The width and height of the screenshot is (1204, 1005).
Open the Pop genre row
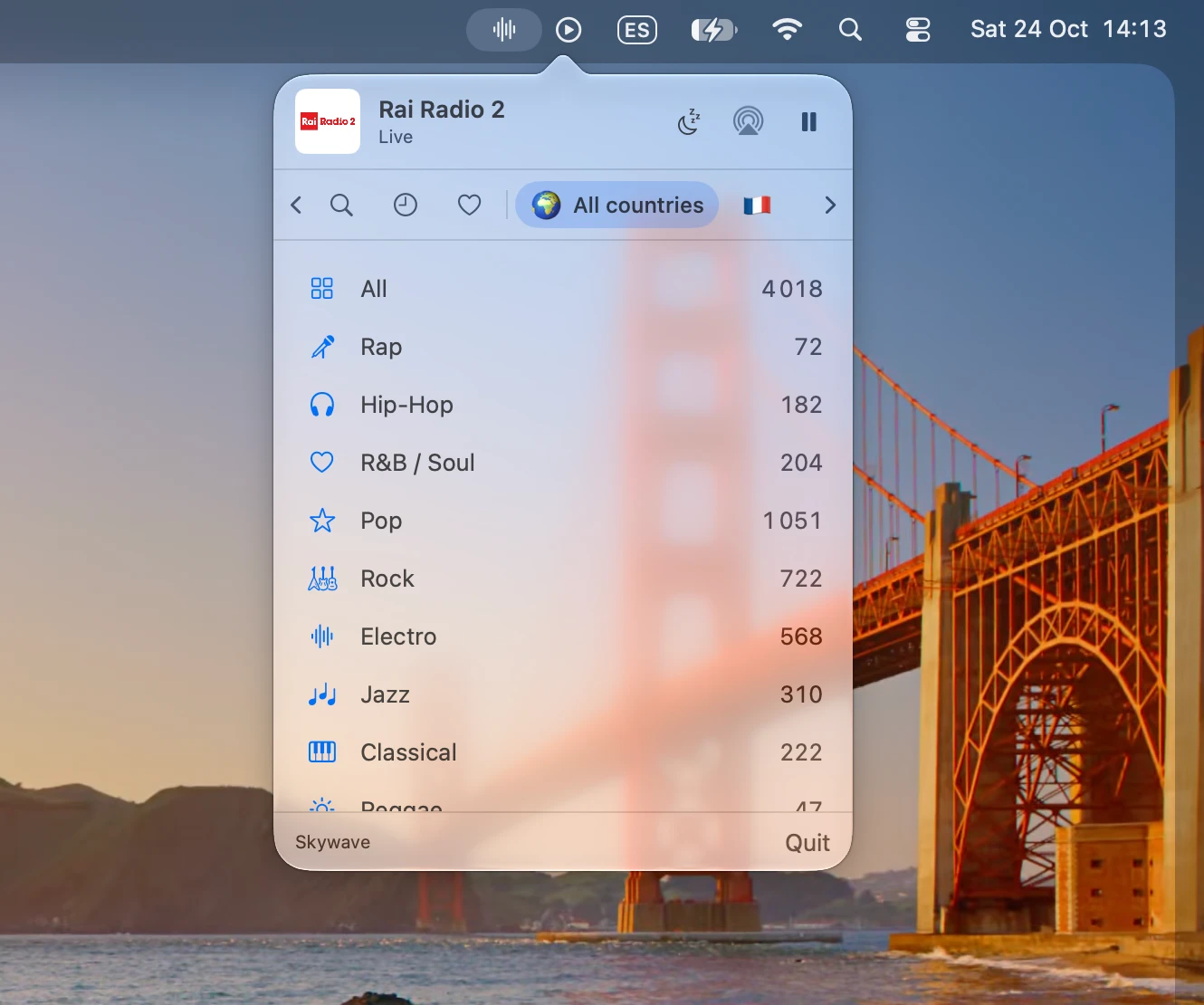click(x=563, y=521)
